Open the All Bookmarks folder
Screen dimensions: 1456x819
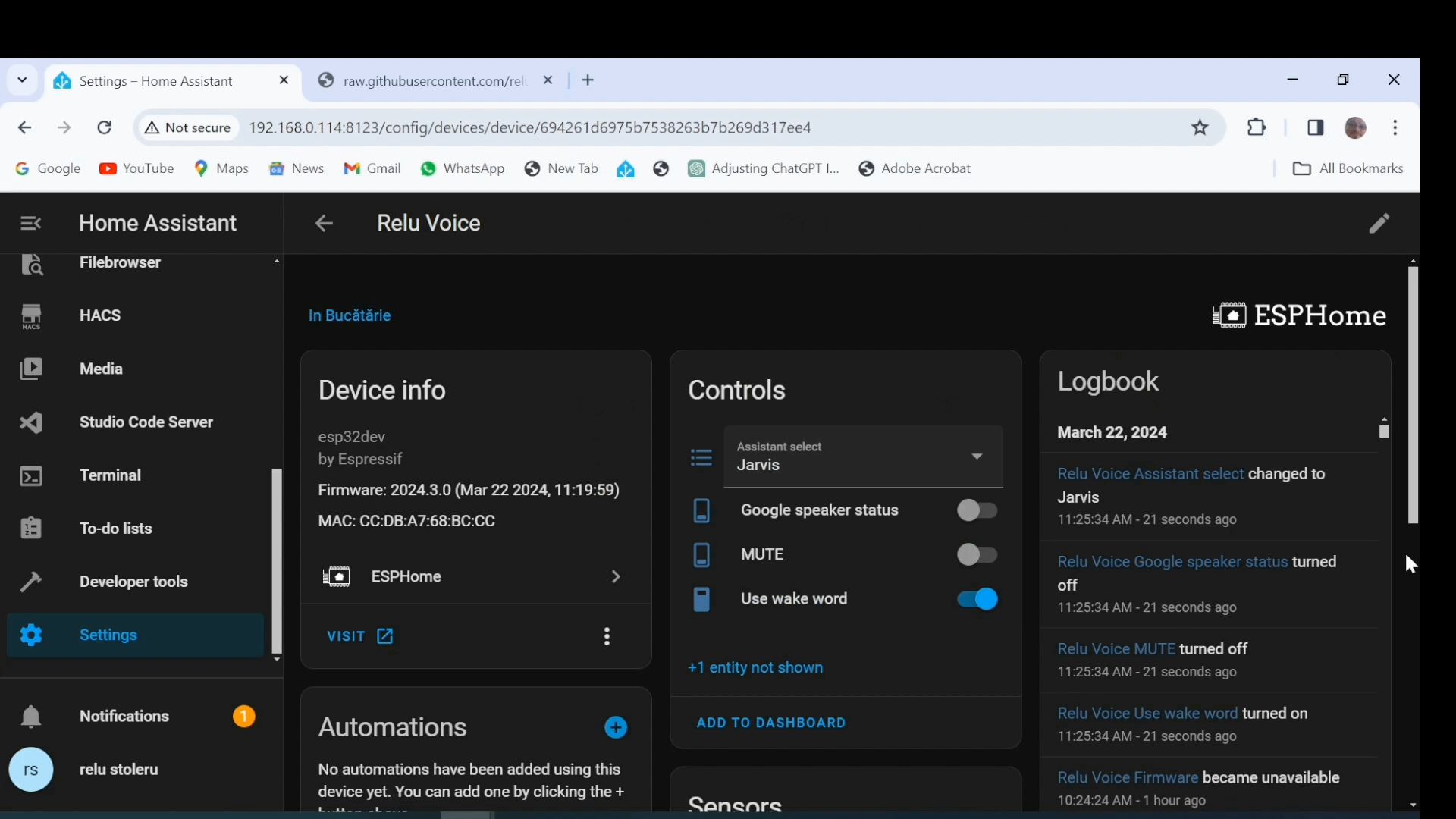tap(1348, 168)
